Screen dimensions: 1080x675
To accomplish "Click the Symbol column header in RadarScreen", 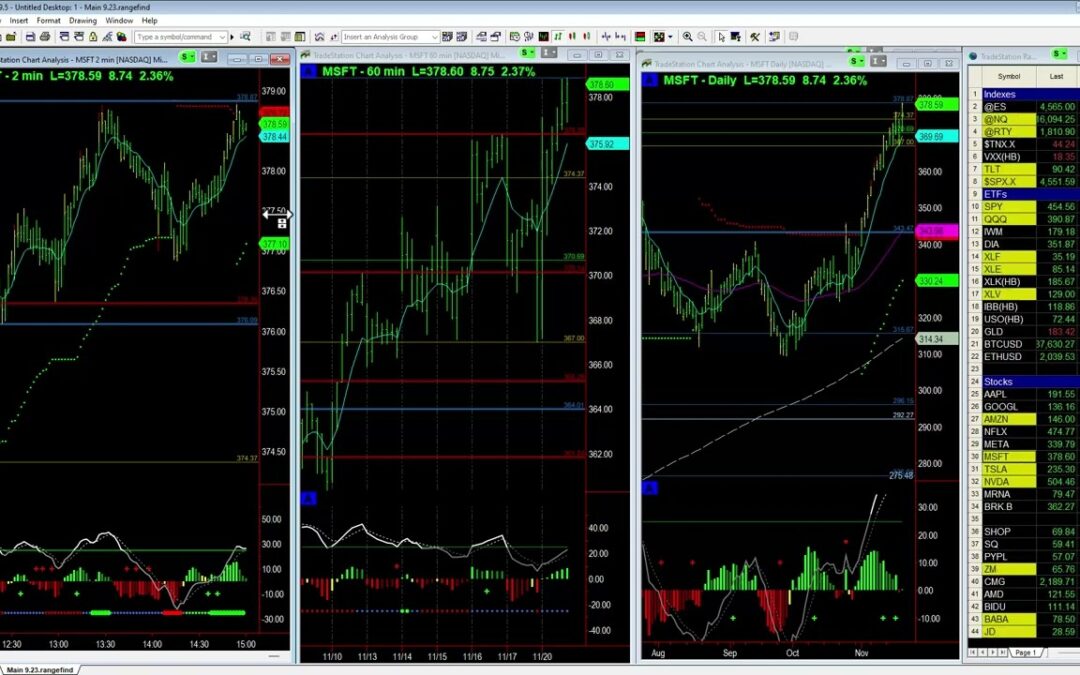I will 1008,76.
